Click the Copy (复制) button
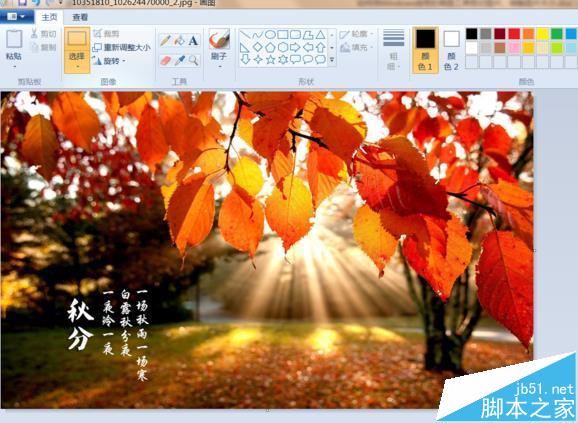The width and height of the screenshot is (578, 423). (43, 48)
